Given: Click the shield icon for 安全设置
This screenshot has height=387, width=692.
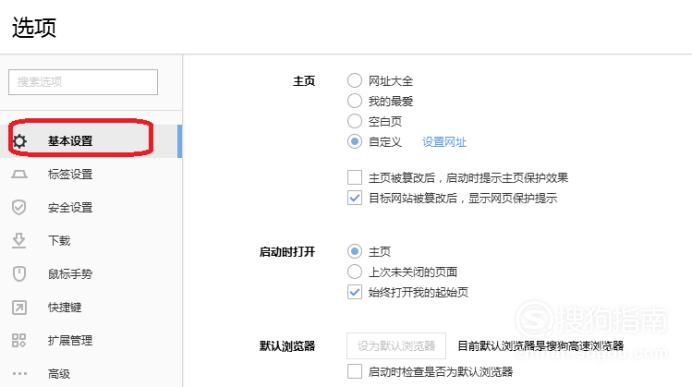Looking at the screenshot, I should 19,207.
